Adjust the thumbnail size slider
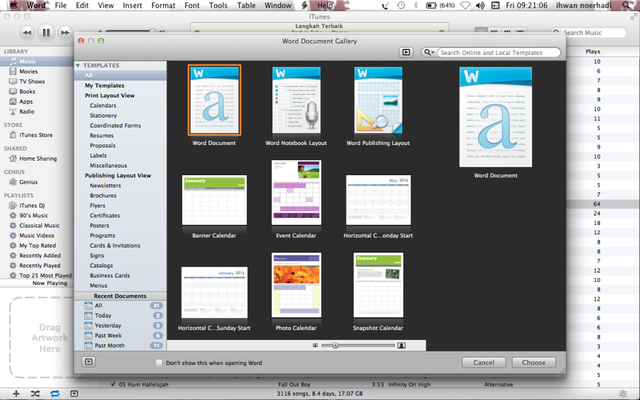 click(335, 345)
